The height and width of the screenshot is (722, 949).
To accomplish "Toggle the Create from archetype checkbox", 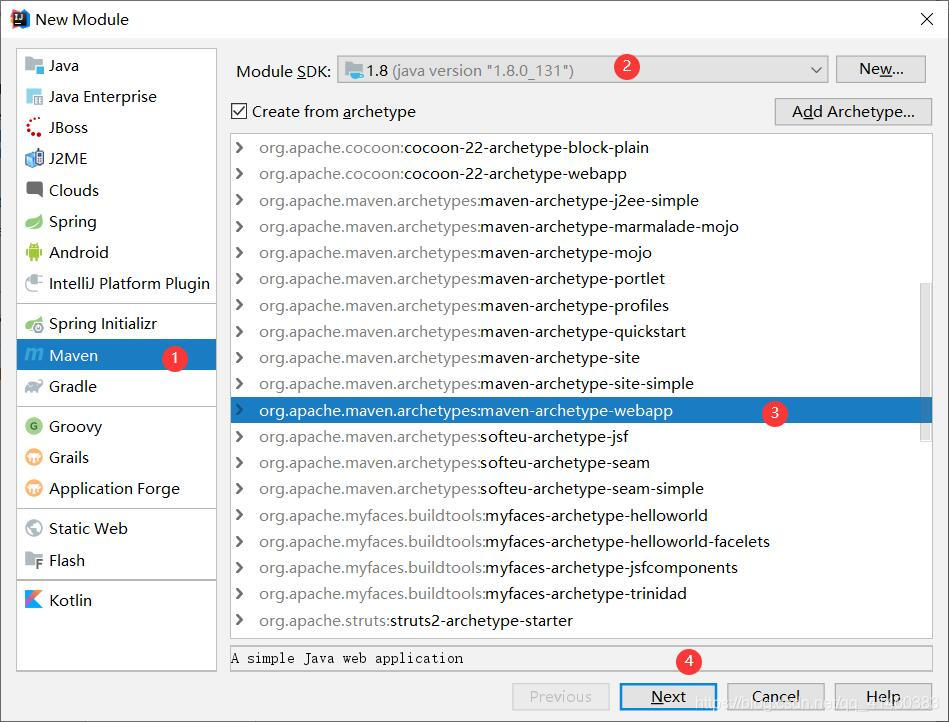I will point(239,111).
